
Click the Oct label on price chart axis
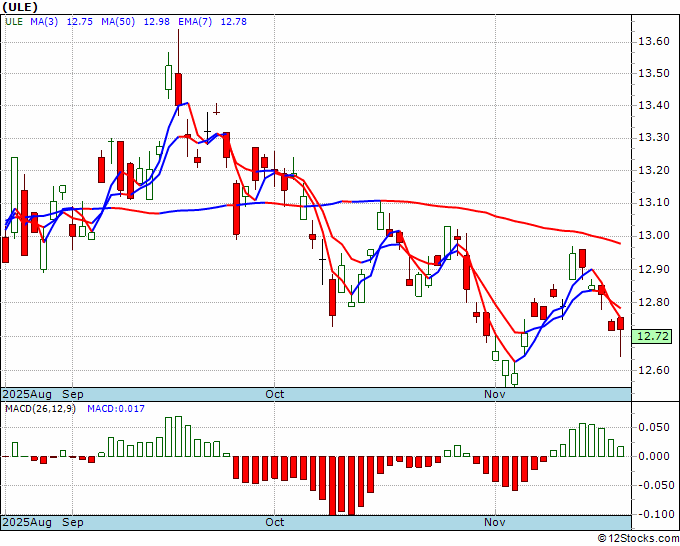[275, 394]
